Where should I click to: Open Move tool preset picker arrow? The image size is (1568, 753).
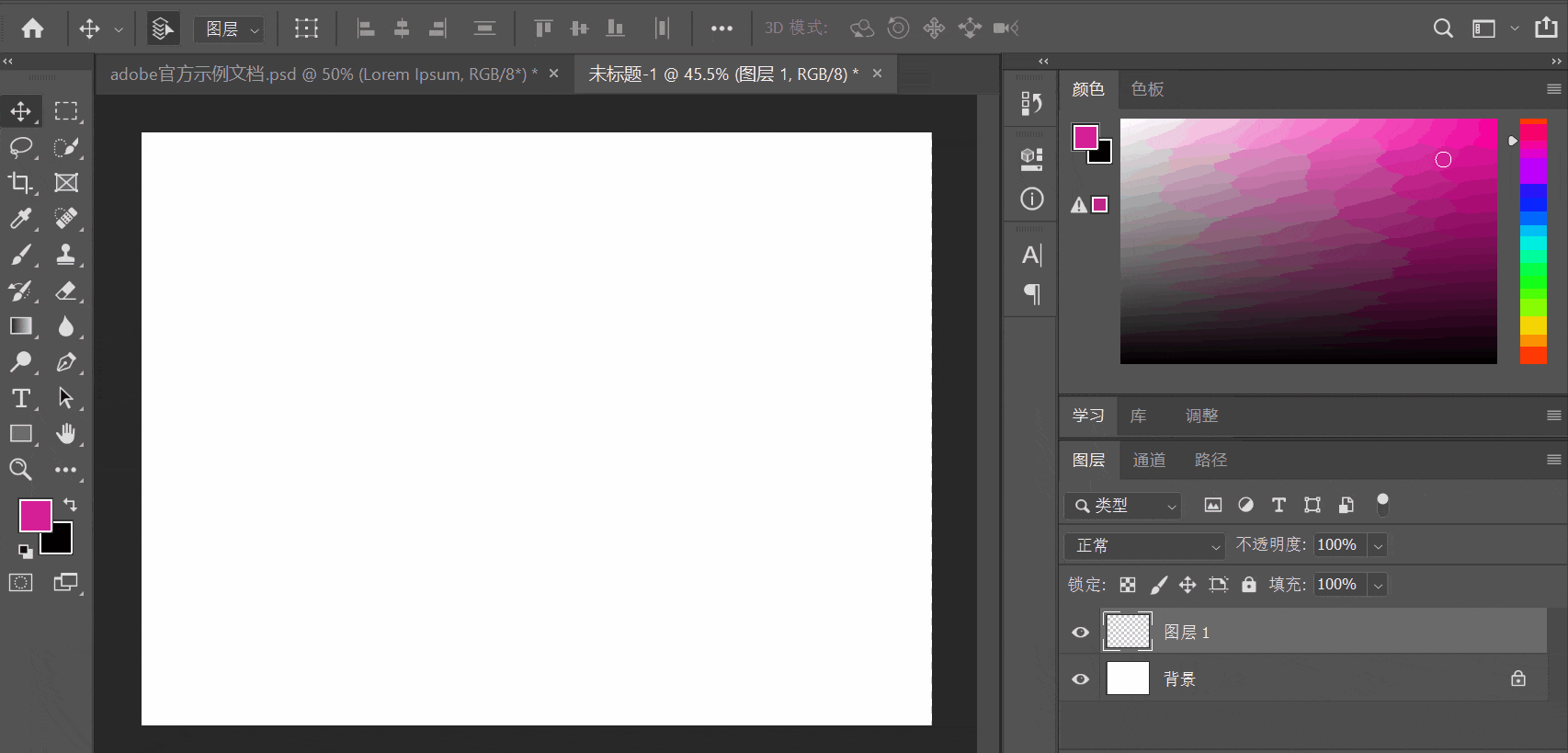tap(119, 29)
